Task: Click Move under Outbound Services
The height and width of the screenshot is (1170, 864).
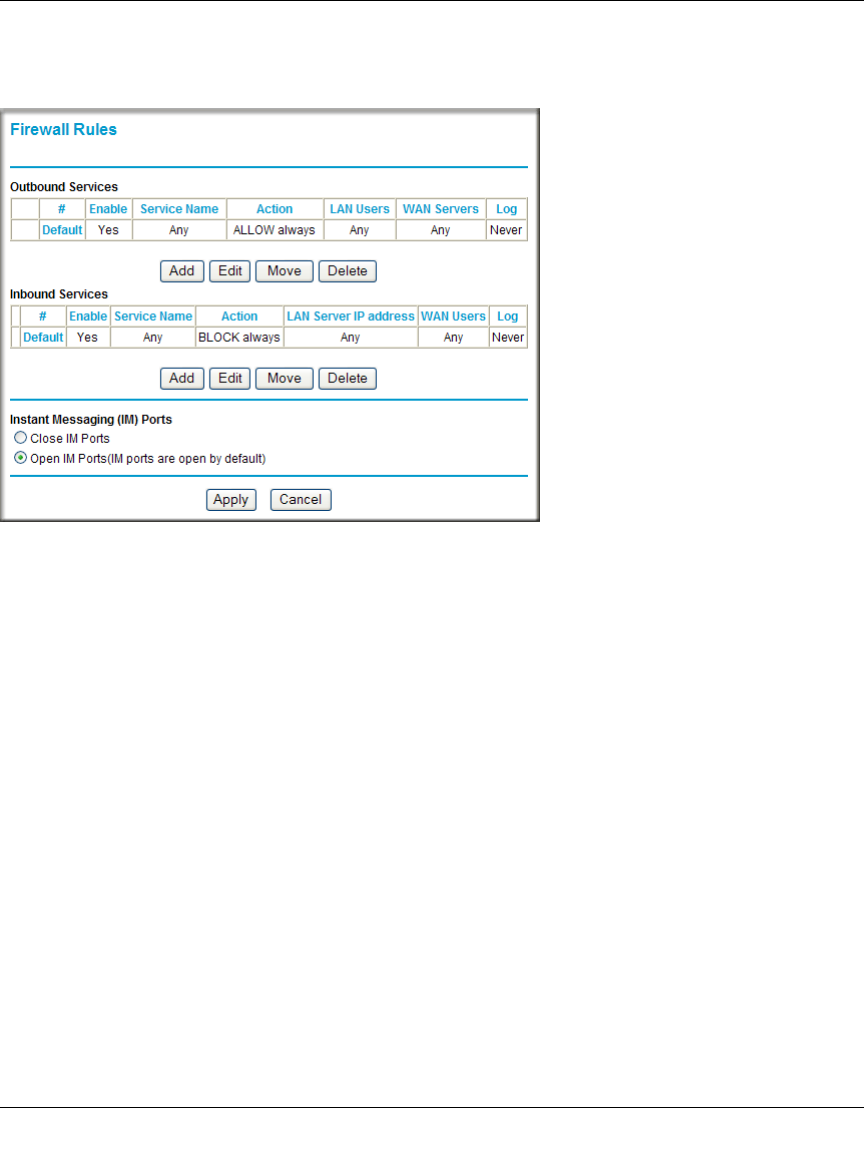Action: [x=284, y=271]
